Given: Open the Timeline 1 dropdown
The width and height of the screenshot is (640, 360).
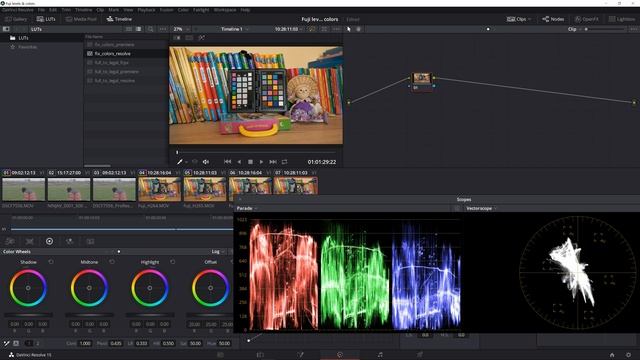Looking at the screenshot, I should [x=235, y=29].
